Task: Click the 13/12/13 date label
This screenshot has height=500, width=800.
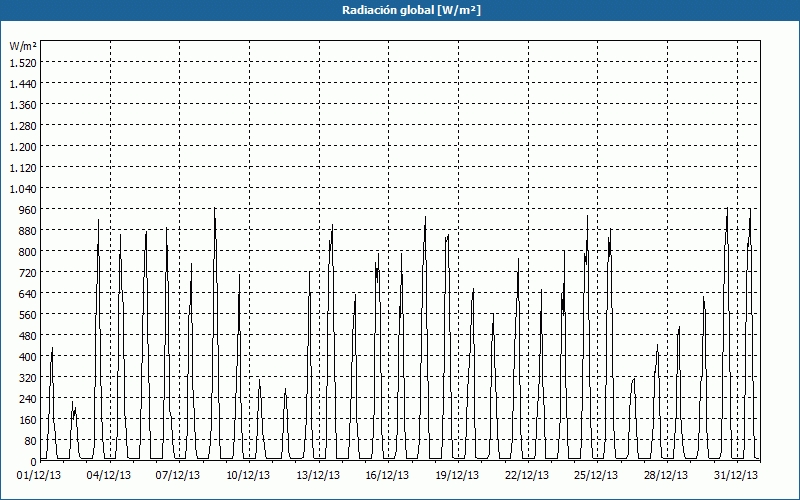Action: pos(320,475)
